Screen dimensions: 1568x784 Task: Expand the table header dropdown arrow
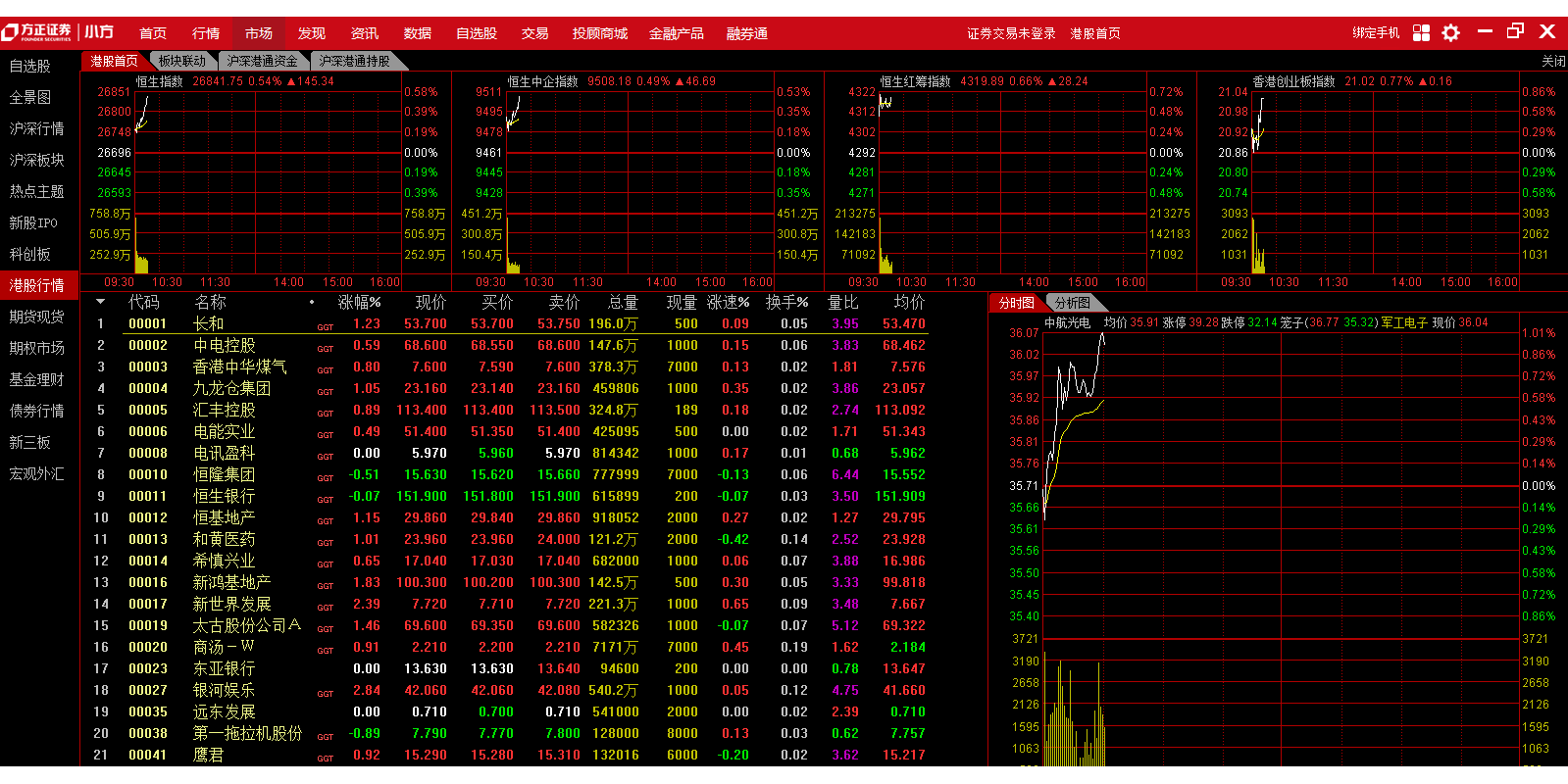pyautogui.click(x=100, y=303)
